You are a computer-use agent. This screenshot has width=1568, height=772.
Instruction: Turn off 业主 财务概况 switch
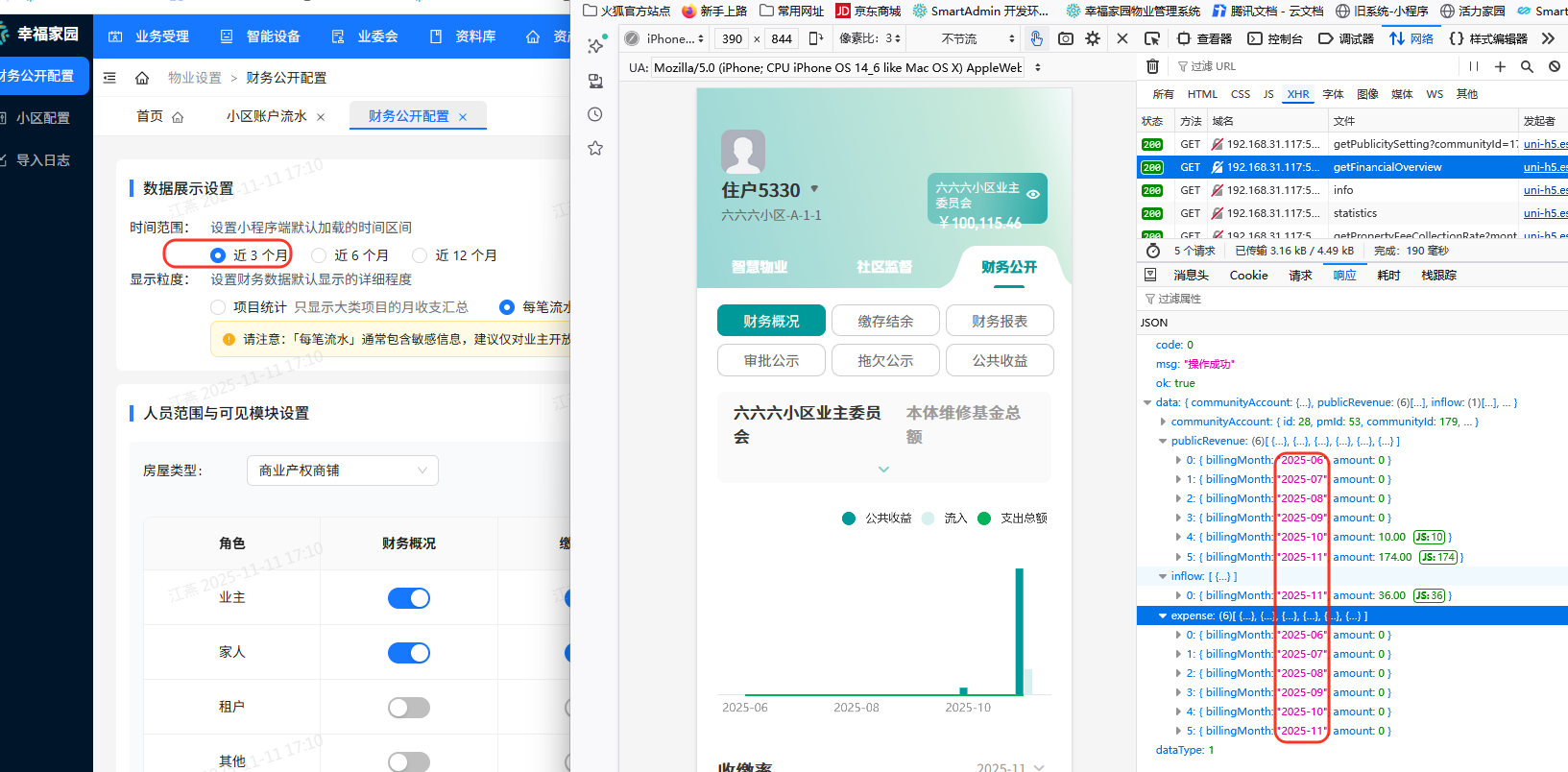(409, 598)
